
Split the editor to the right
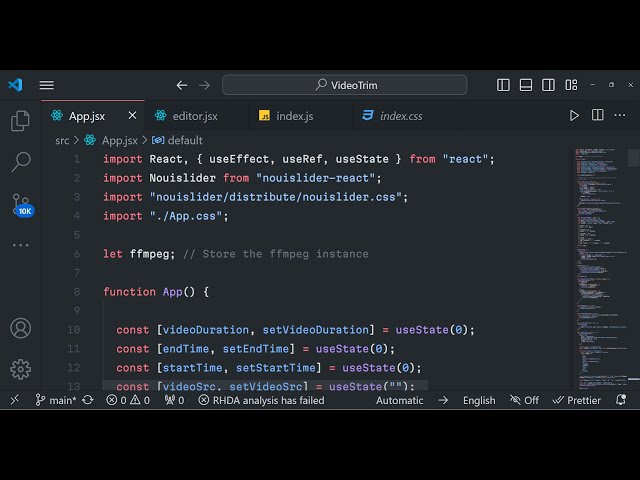tap(597, 116)
